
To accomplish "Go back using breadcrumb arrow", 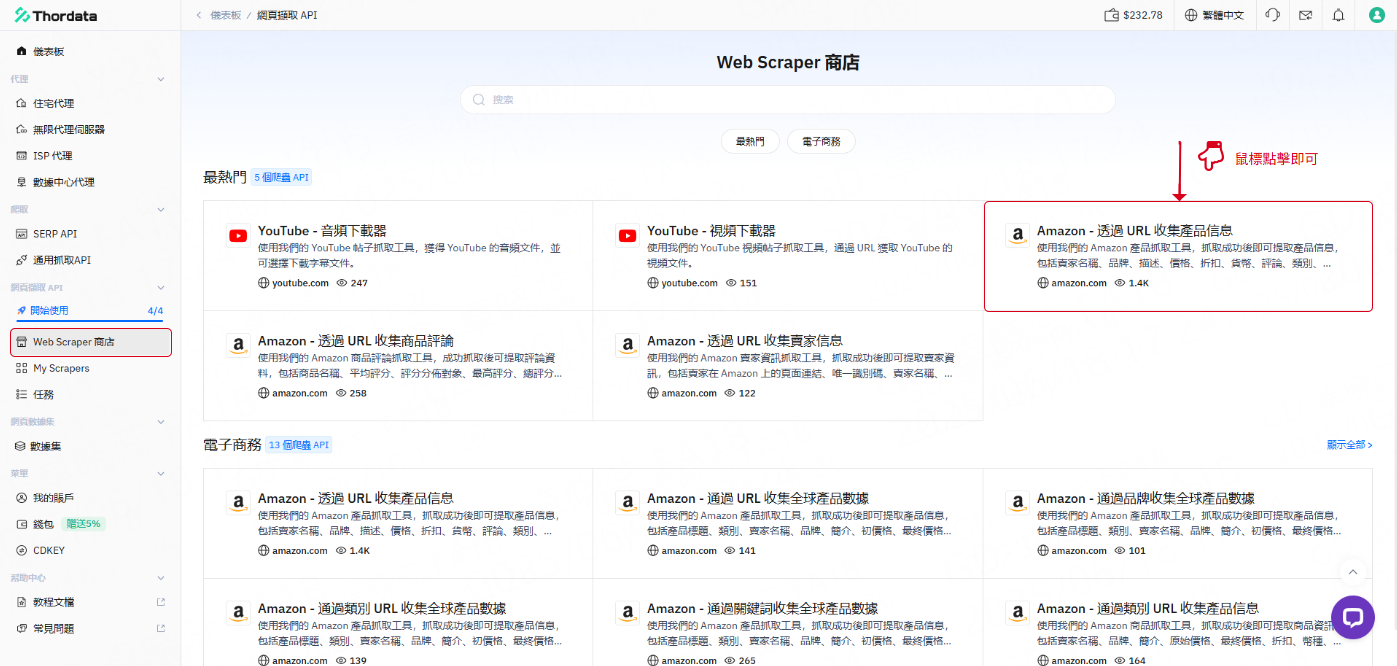I will [198, 15].
